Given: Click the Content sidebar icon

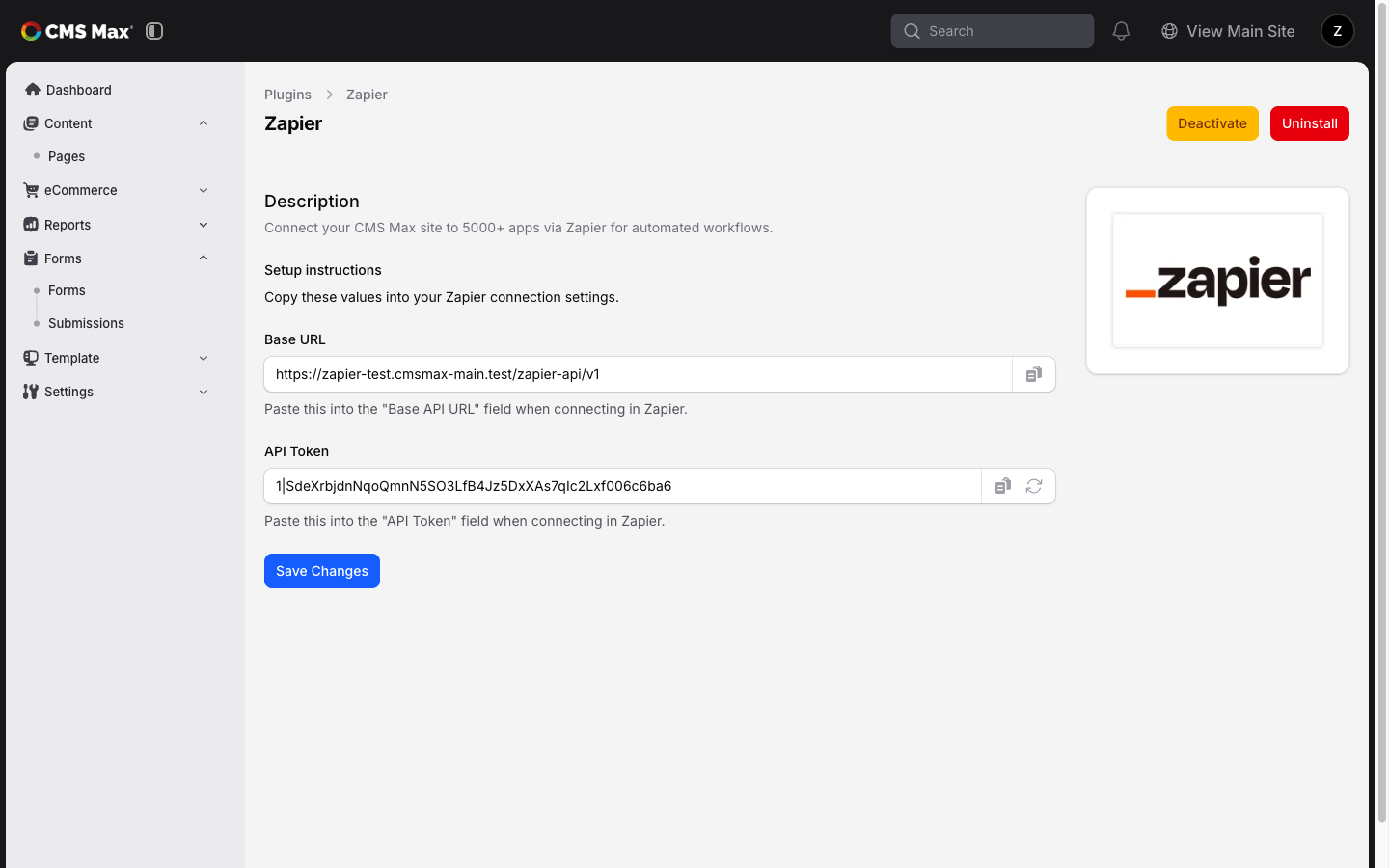Looking at the screenshot, I should [31, 123].
